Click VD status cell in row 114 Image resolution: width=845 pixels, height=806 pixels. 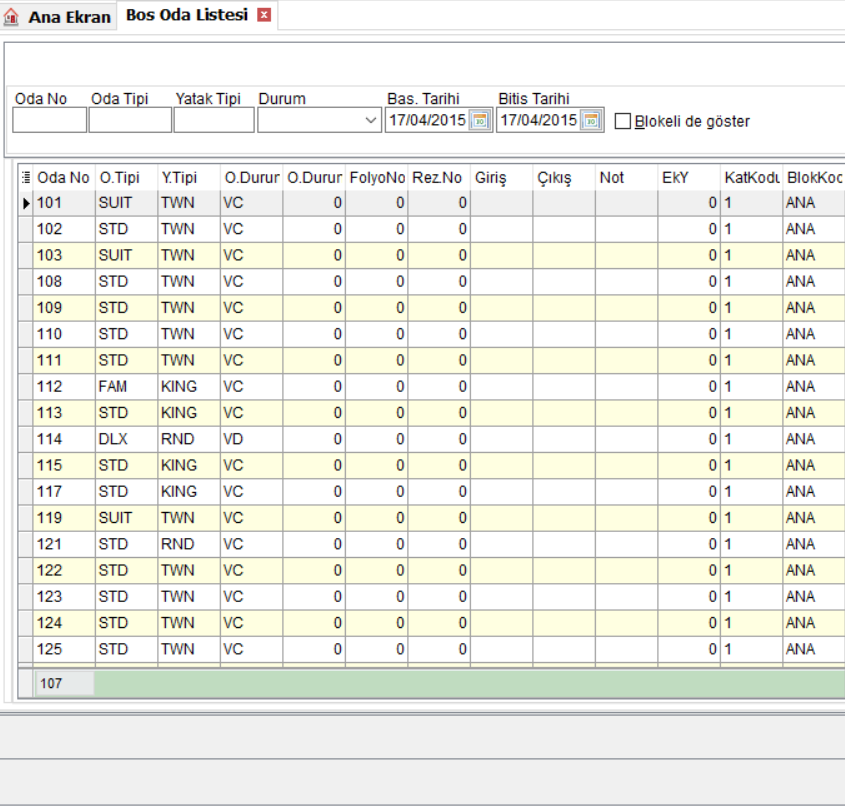(251, 440)
